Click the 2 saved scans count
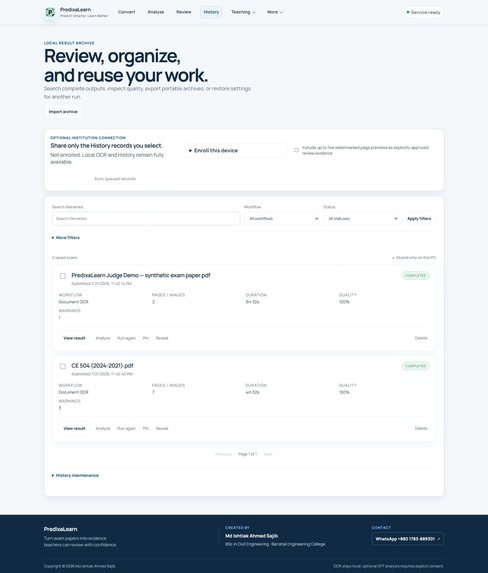 [x=64, y=258]
